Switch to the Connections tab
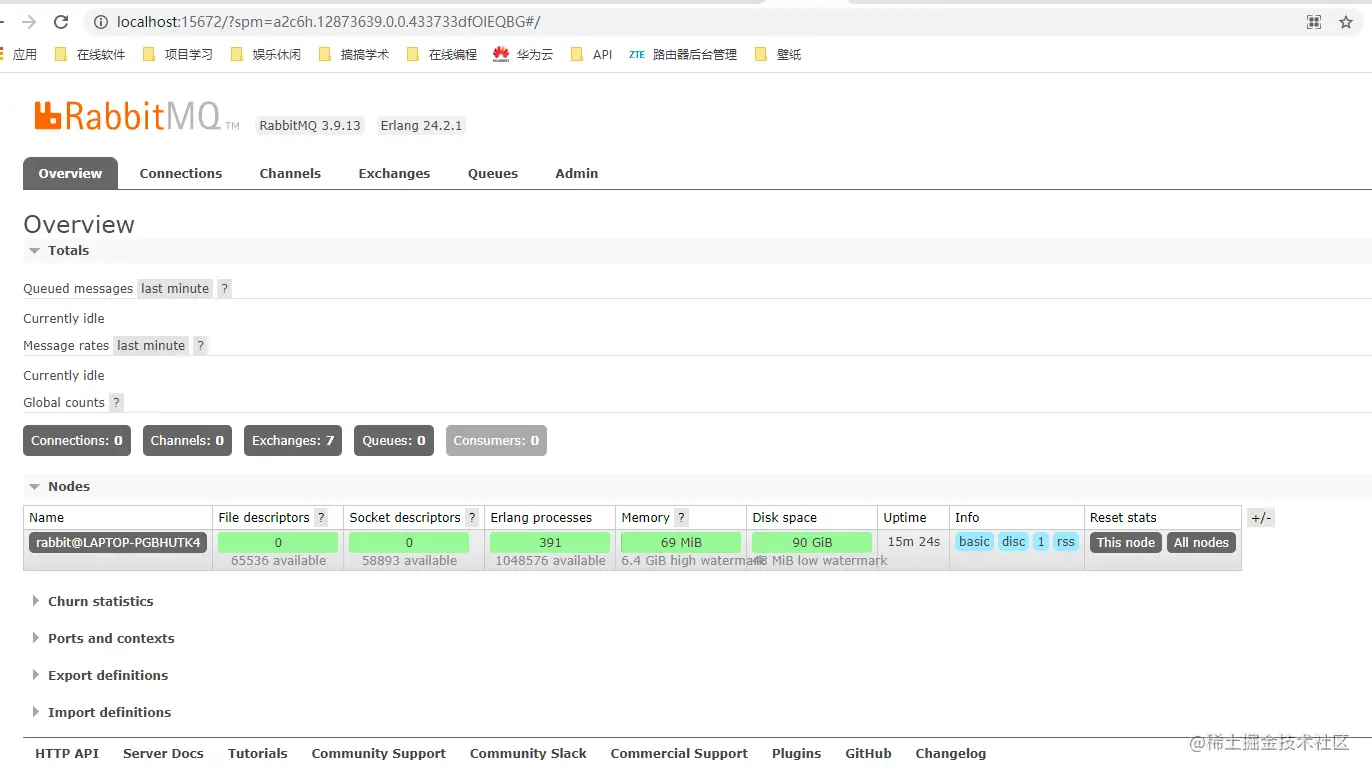This screenshot has height=775, width=1372. [181, 173]
